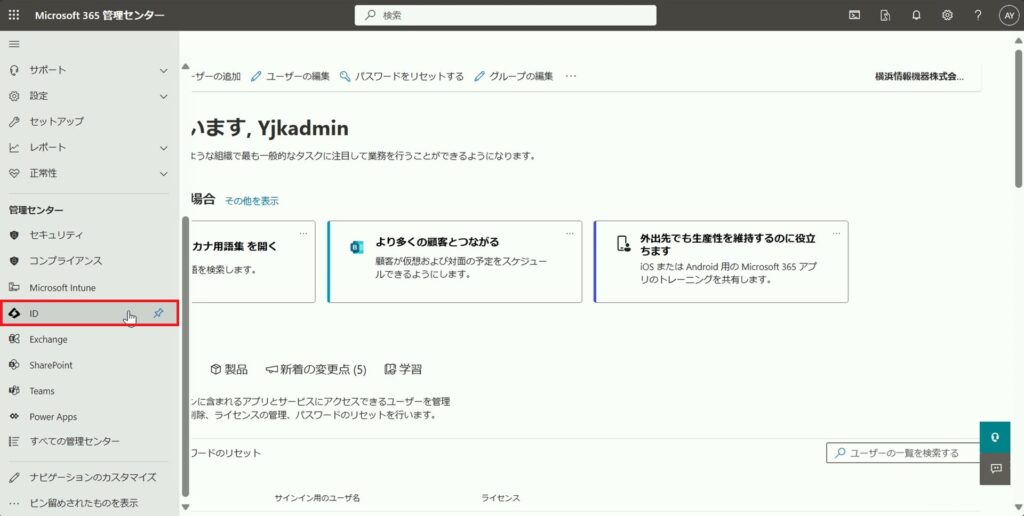This screenshot has height=516, width=1024.
Task: Open the より多くの顧客とつながる card
Action: pos(455,261)
